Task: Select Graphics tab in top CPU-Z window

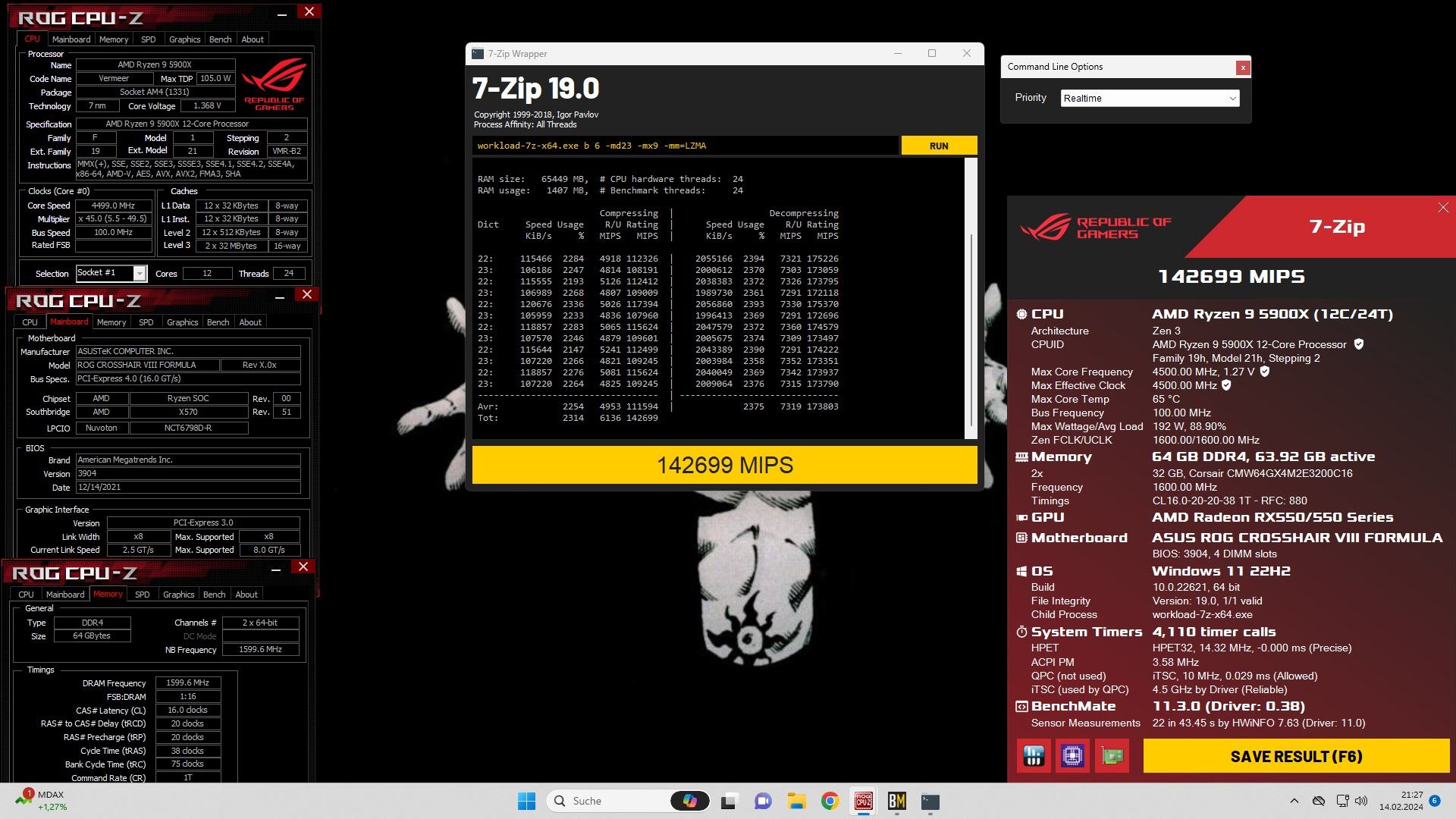Action: [185, 39]
